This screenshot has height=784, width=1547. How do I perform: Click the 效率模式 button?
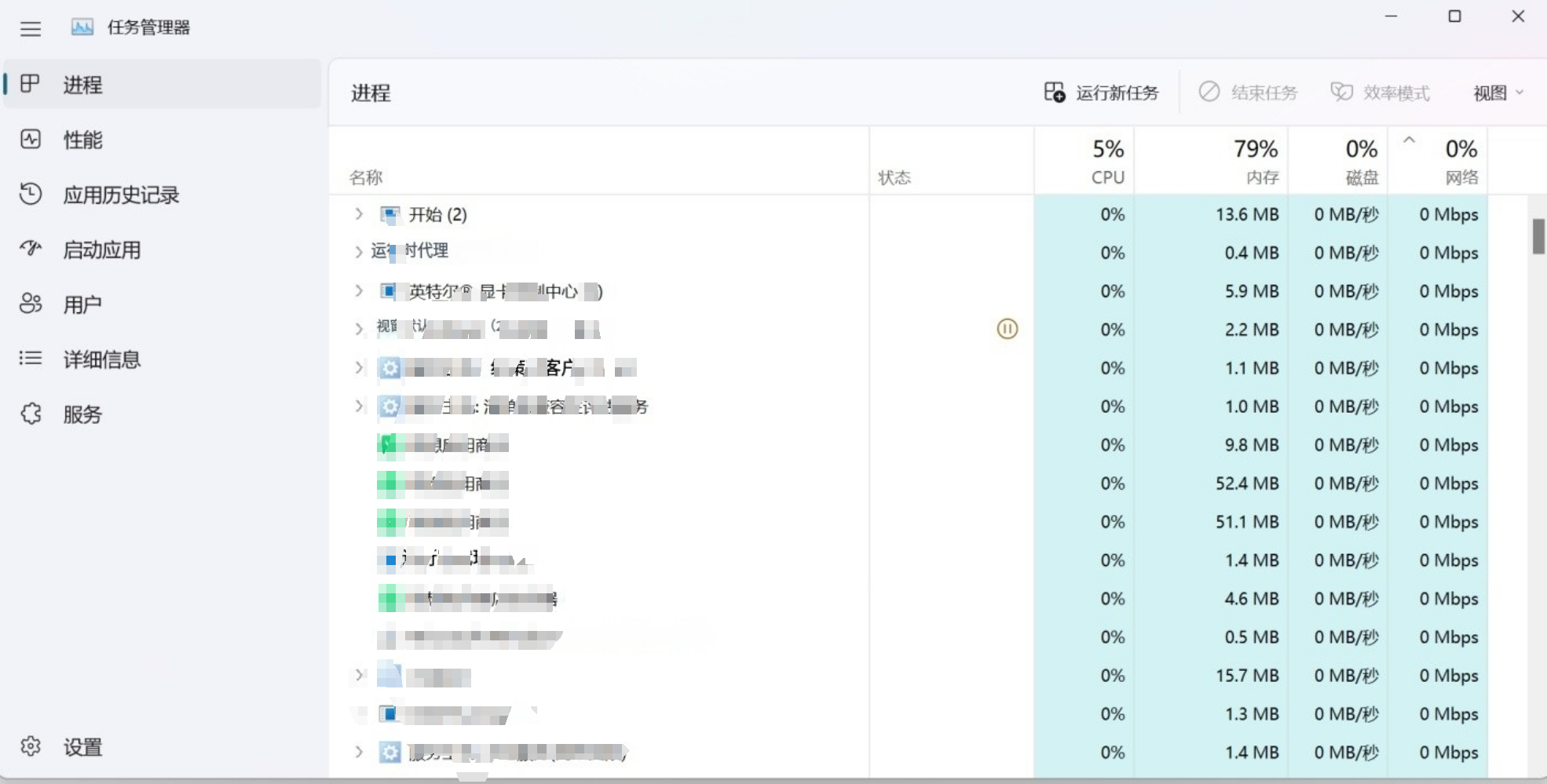click(x=1380, y=93)
